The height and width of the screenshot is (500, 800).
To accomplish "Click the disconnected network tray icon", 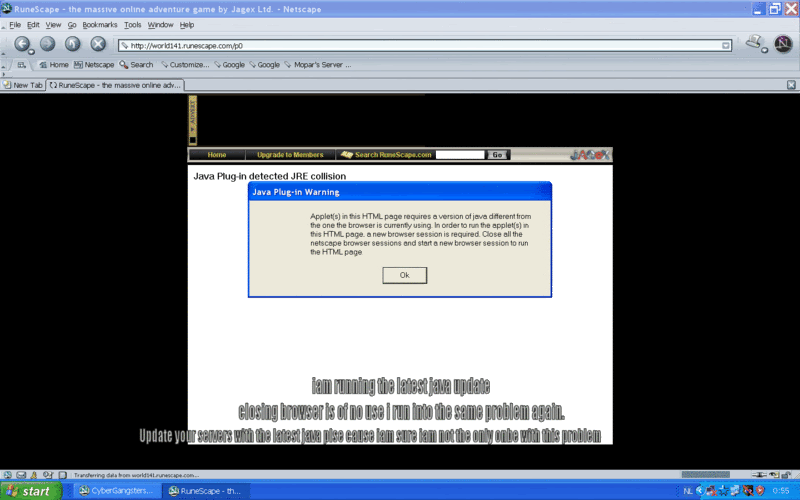I will pyautogui.click(x=711, y=491).
